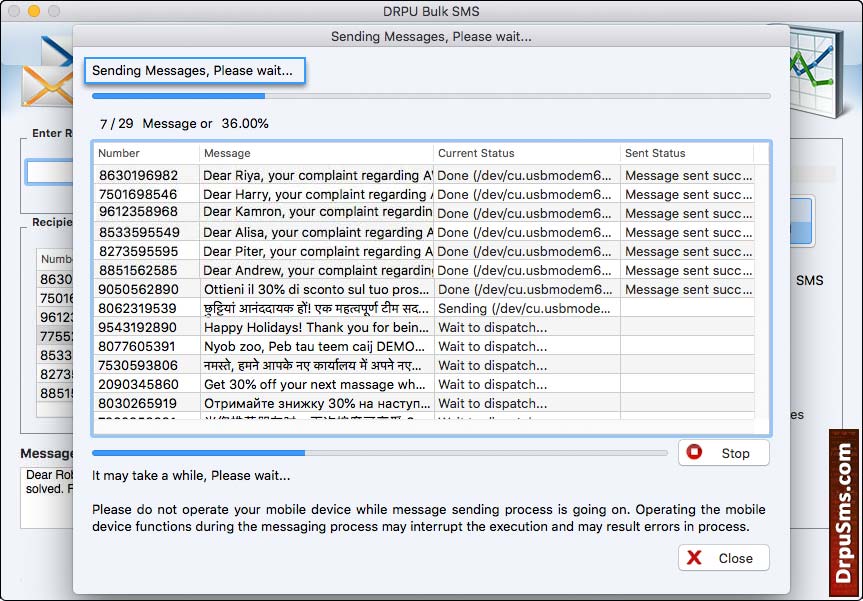Select the row with number 9543192890
Image resolution: width=863 pixels, height=601 pixels.
[x=424, y=327]
